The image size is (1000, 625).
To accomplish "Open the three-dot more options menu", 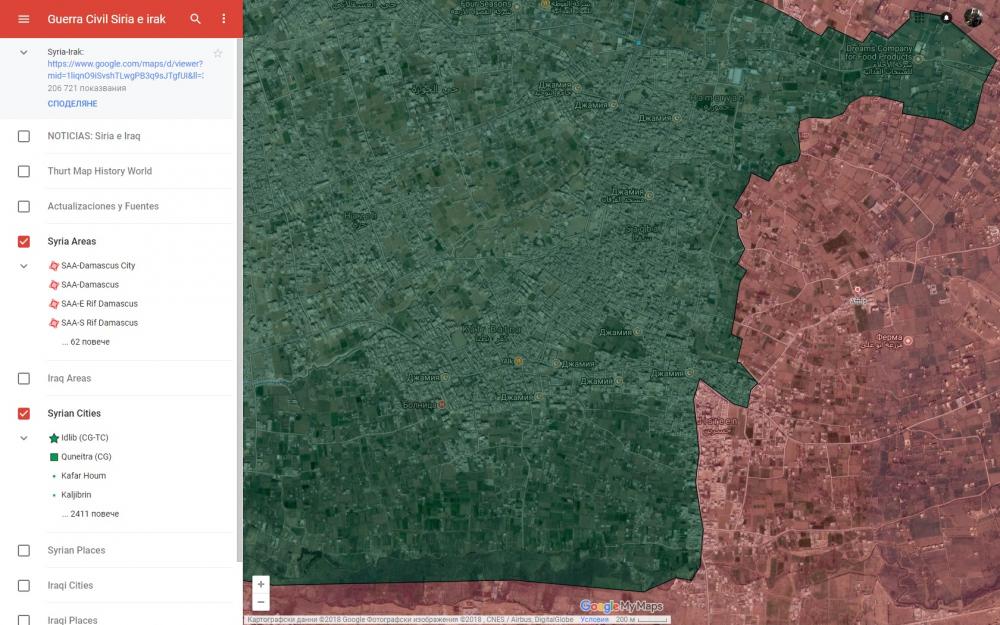I will tap(224, 19).
